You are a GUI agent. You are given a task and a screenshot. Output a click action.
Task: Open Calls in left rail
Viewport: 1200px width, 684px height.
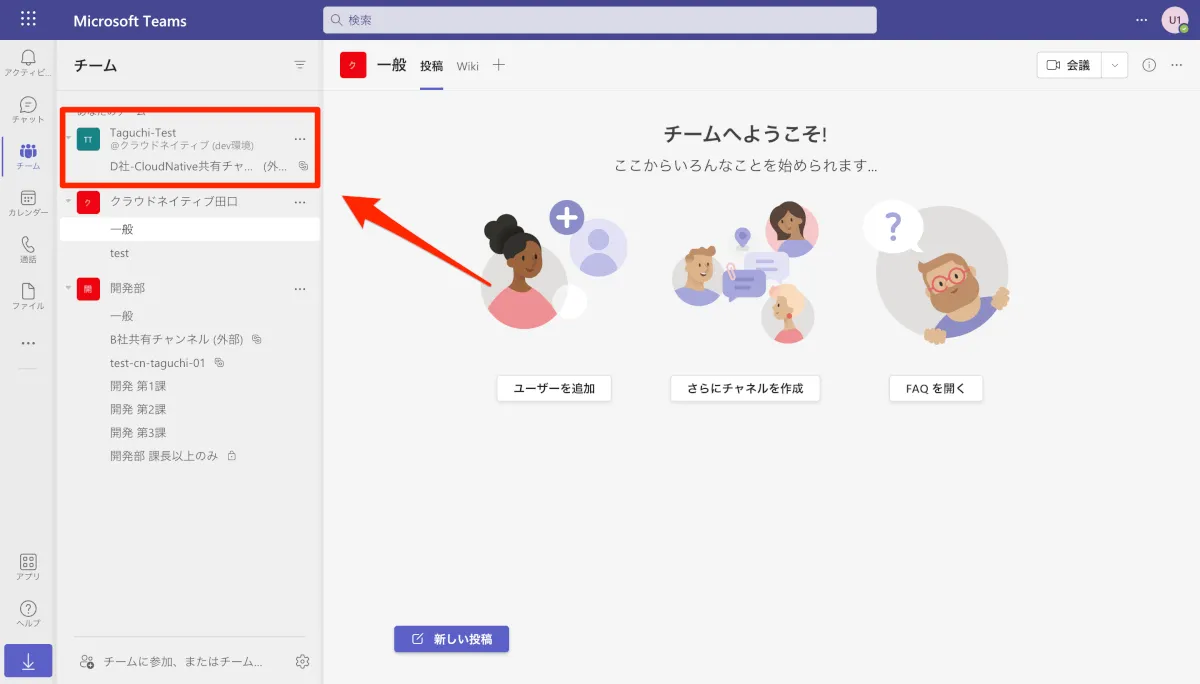pyautogui.click(x=28, y=249)
